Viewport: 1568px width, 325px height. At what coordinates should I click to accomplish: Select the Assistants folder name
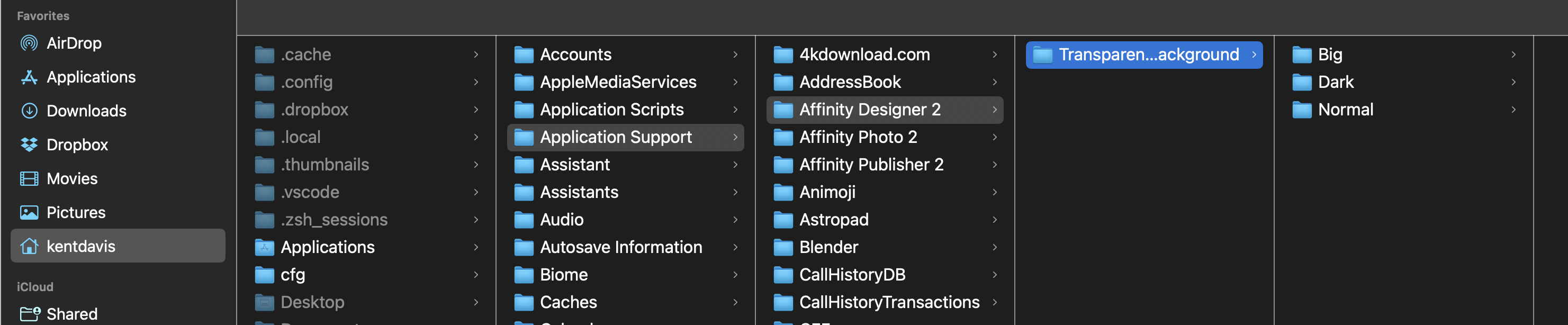[x=579, y=192]
